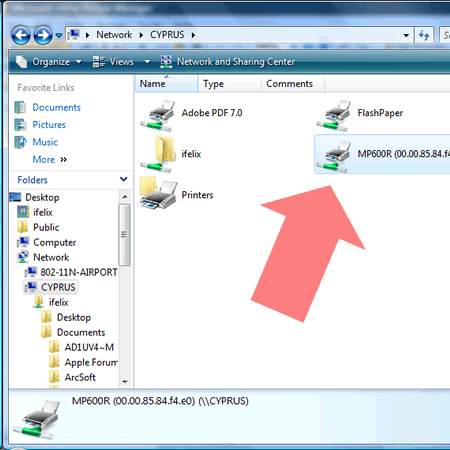Click the Folders pane header label
Image resolution: width=450 pixels, height=450 pixels.
pyautogui.click(x=32, y=180)
